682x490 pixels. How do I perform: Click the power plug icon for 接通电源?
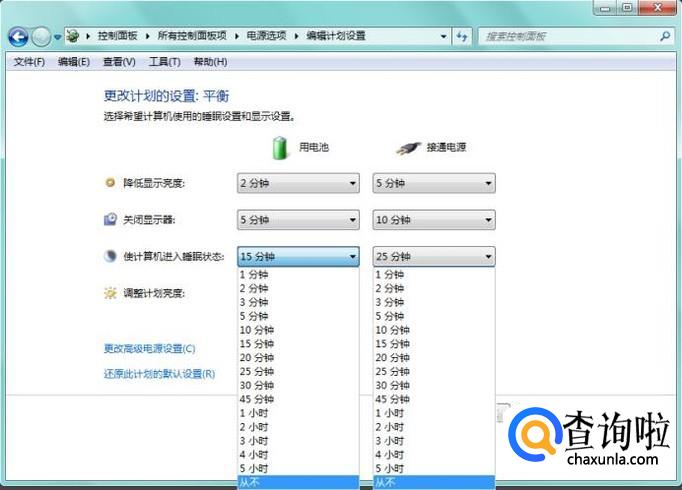pos(407,148)
